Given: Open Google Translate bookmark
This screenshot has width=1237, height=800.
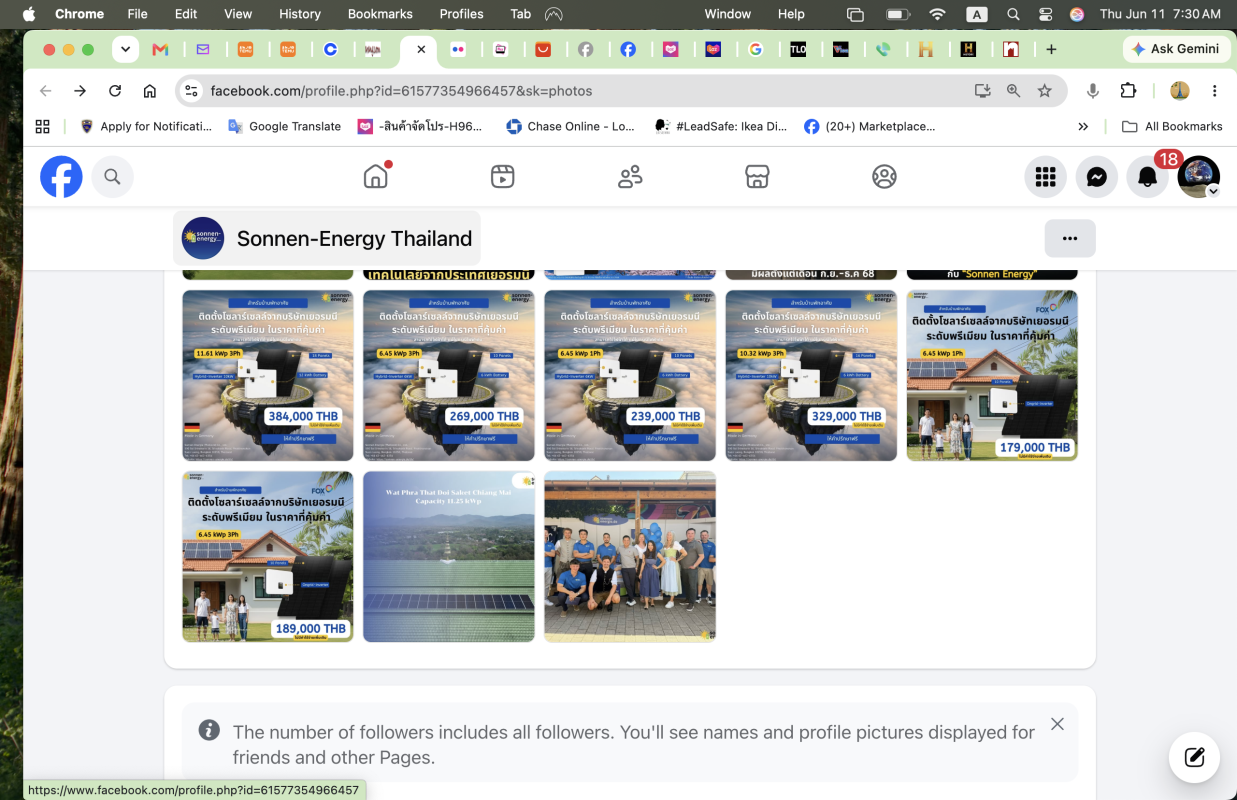Looking at the screenshot, I should point(285,126).
